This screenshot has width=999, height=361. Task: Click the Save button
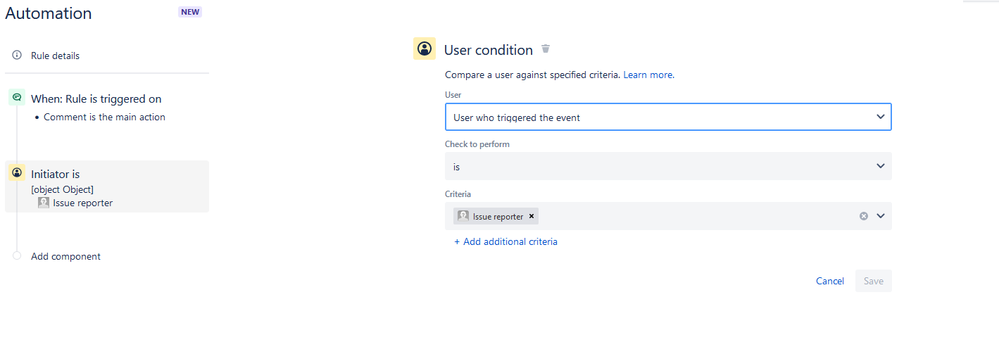(873, 281)
